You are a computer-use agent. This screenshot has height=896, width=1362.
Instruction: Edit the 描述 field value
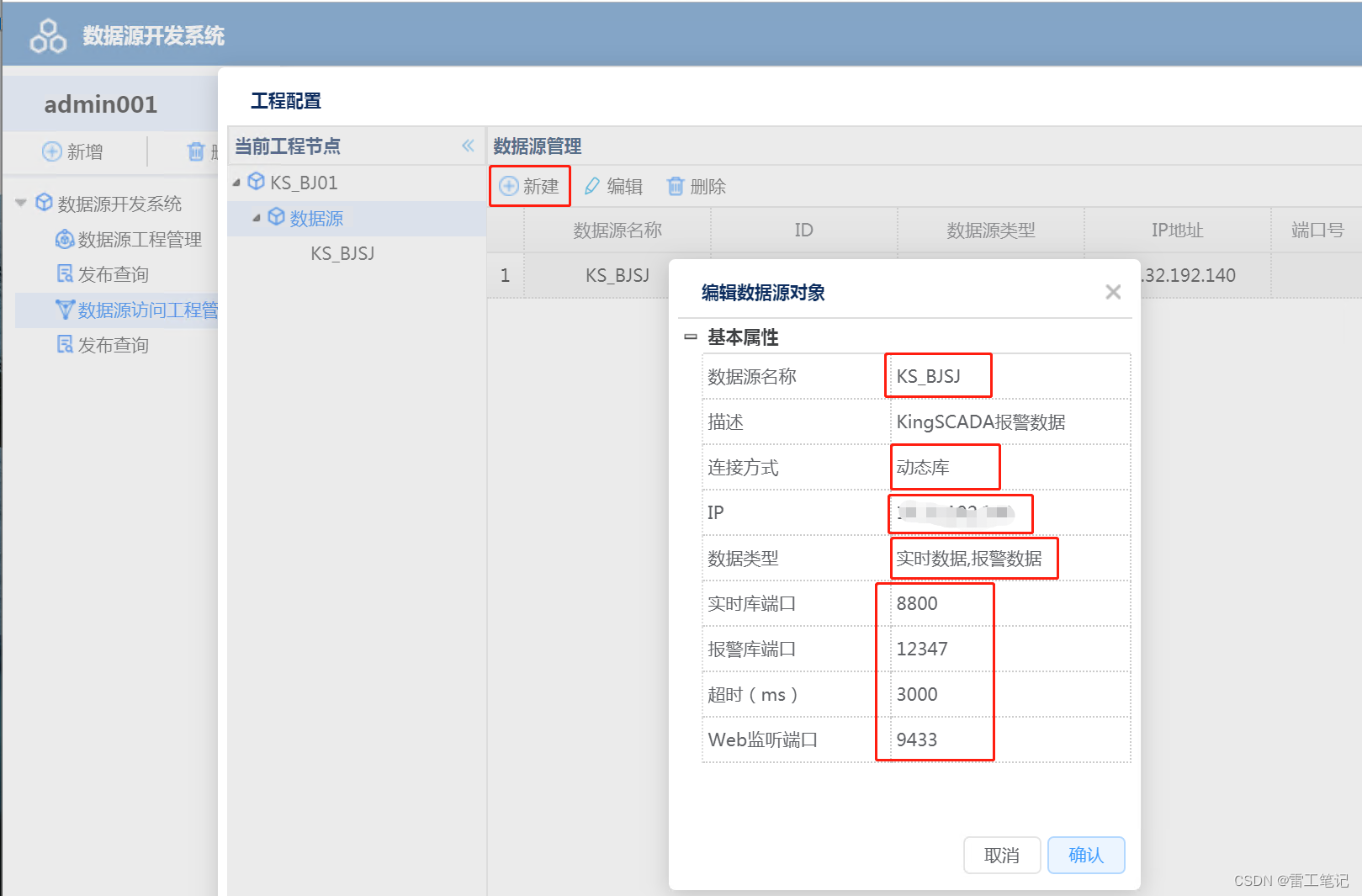pos(1010,421)
